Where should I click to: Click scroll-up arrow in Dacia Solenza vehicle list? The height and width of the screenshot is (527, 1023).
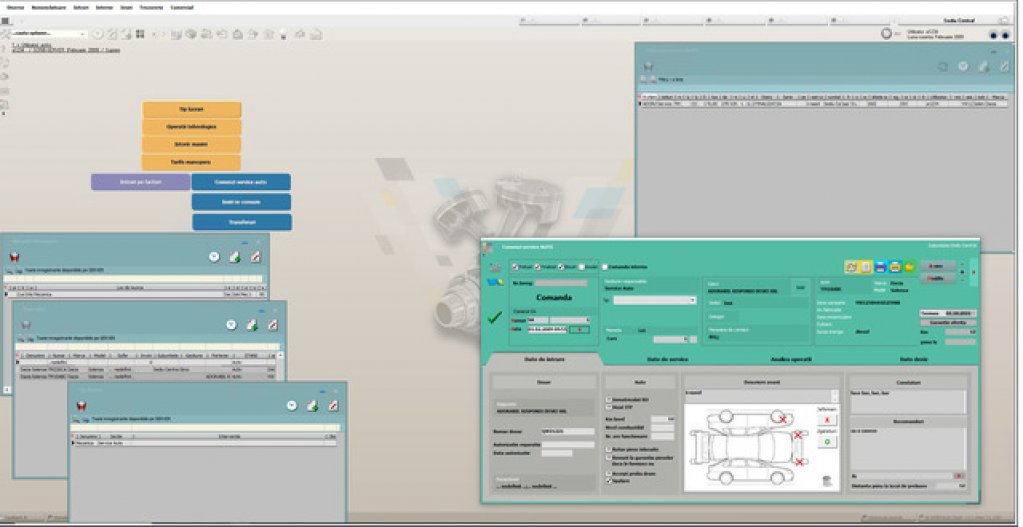281,355
